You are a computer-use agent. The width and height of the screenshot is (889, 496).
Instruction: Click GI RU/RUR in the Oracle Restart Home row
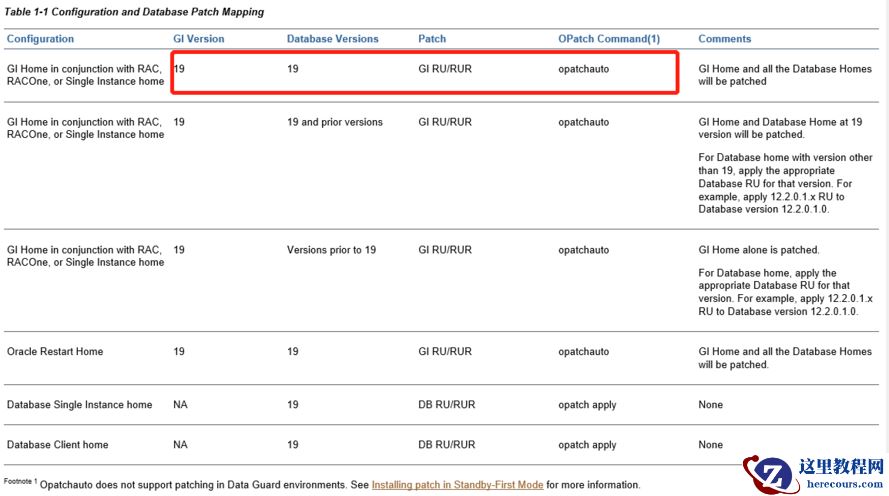click(445, 351)
